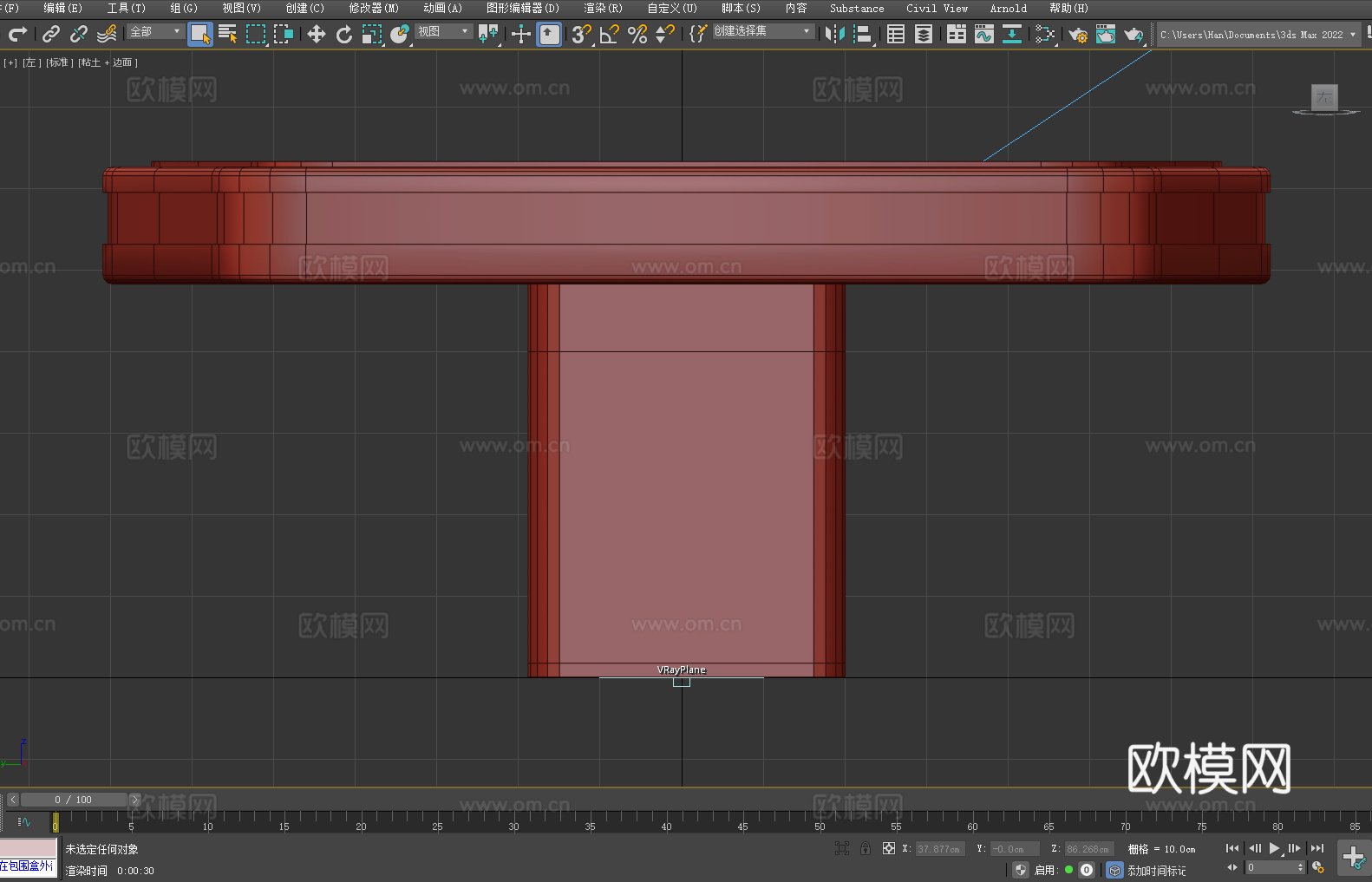Open the 视图(V) menu
The height and width of the screenshot is (882, 1372).
point(241,8)
